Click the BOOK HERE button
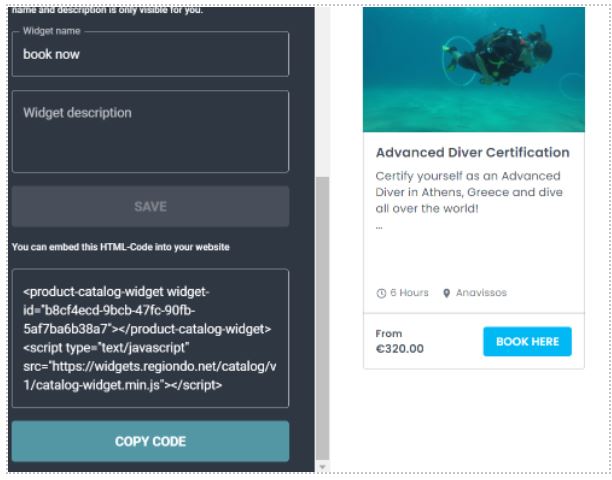 (527, 341)
